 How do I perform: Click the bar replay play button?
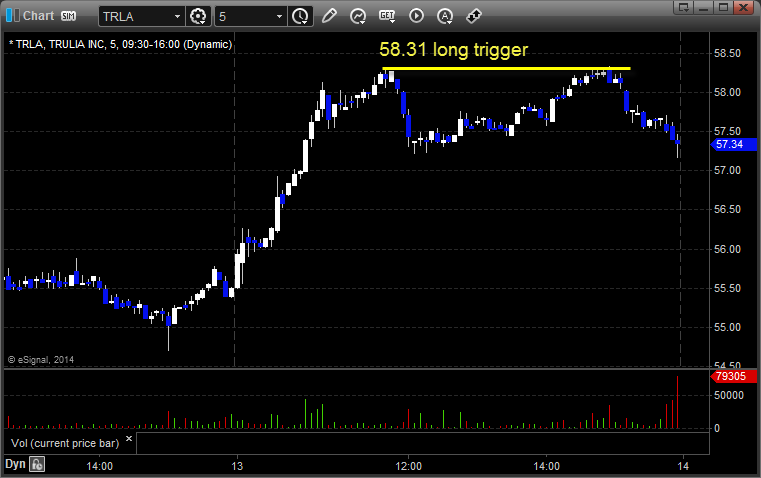(416, 16)
